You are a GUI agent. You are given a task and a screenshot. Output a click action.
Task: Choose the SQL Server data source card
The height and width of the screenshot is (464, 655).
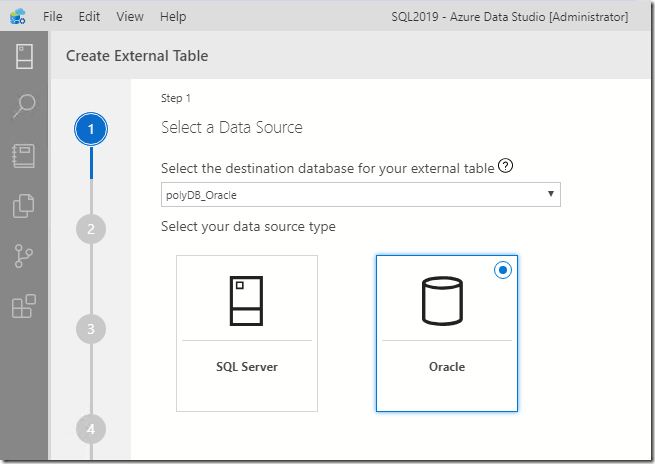coord(247,333)
